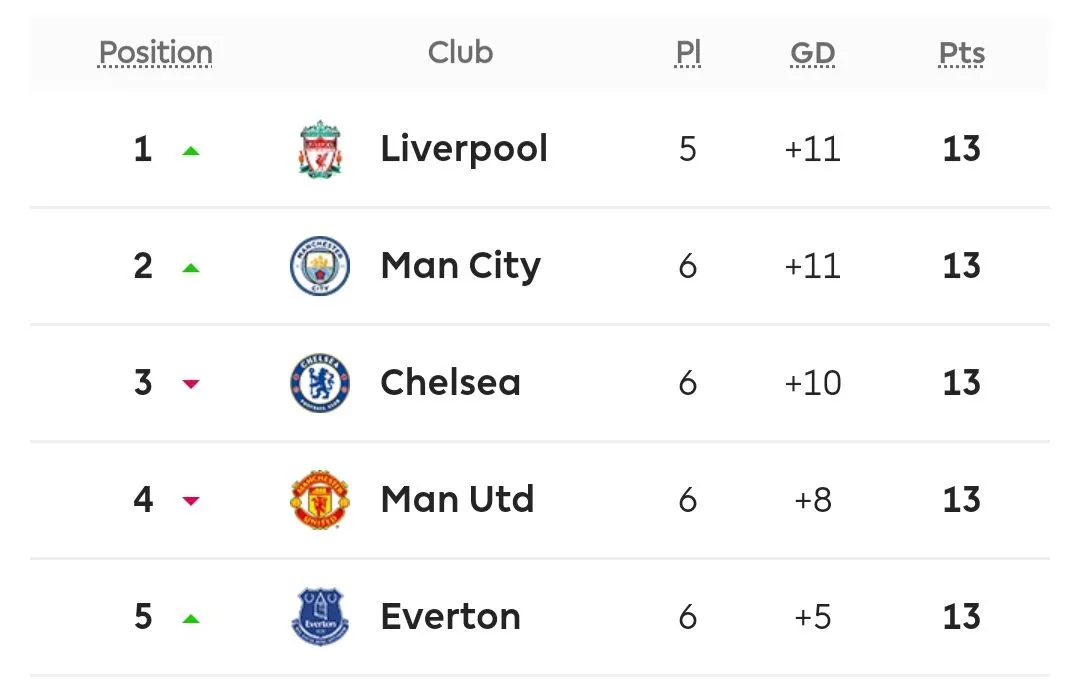Click the Man Utd club badge

(320, 500)
